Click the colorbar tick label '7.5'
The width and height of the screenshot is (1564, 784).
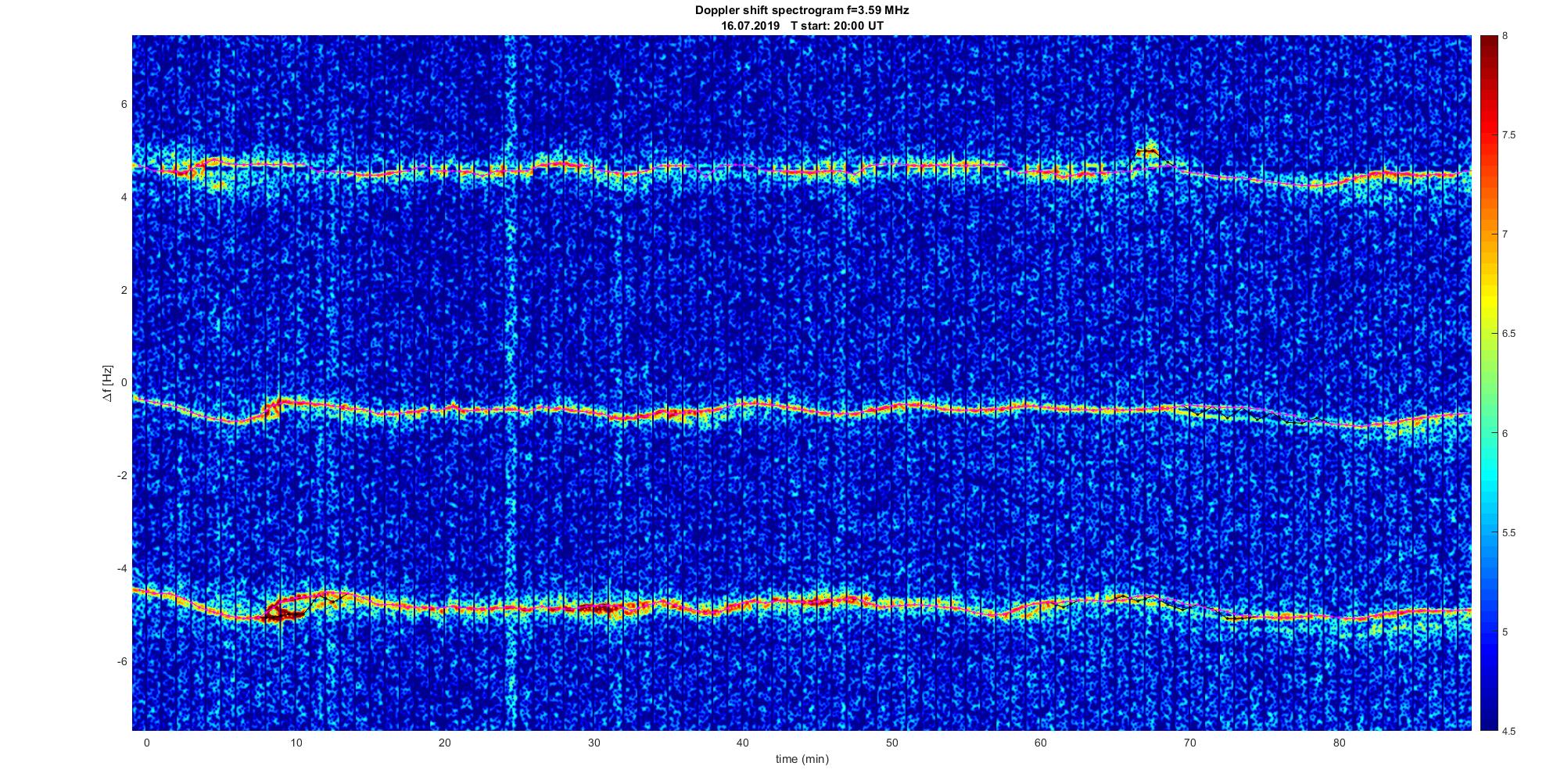(1508, 135)
